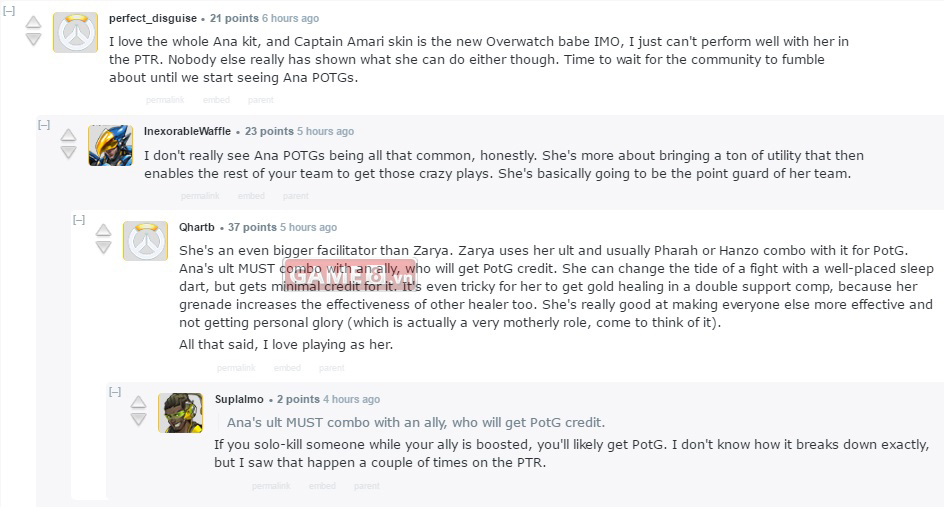Downvote InexorableWaffle's comment
This screenshot has height=507, width=944.
pyautogui.click(x=68, y=152)
